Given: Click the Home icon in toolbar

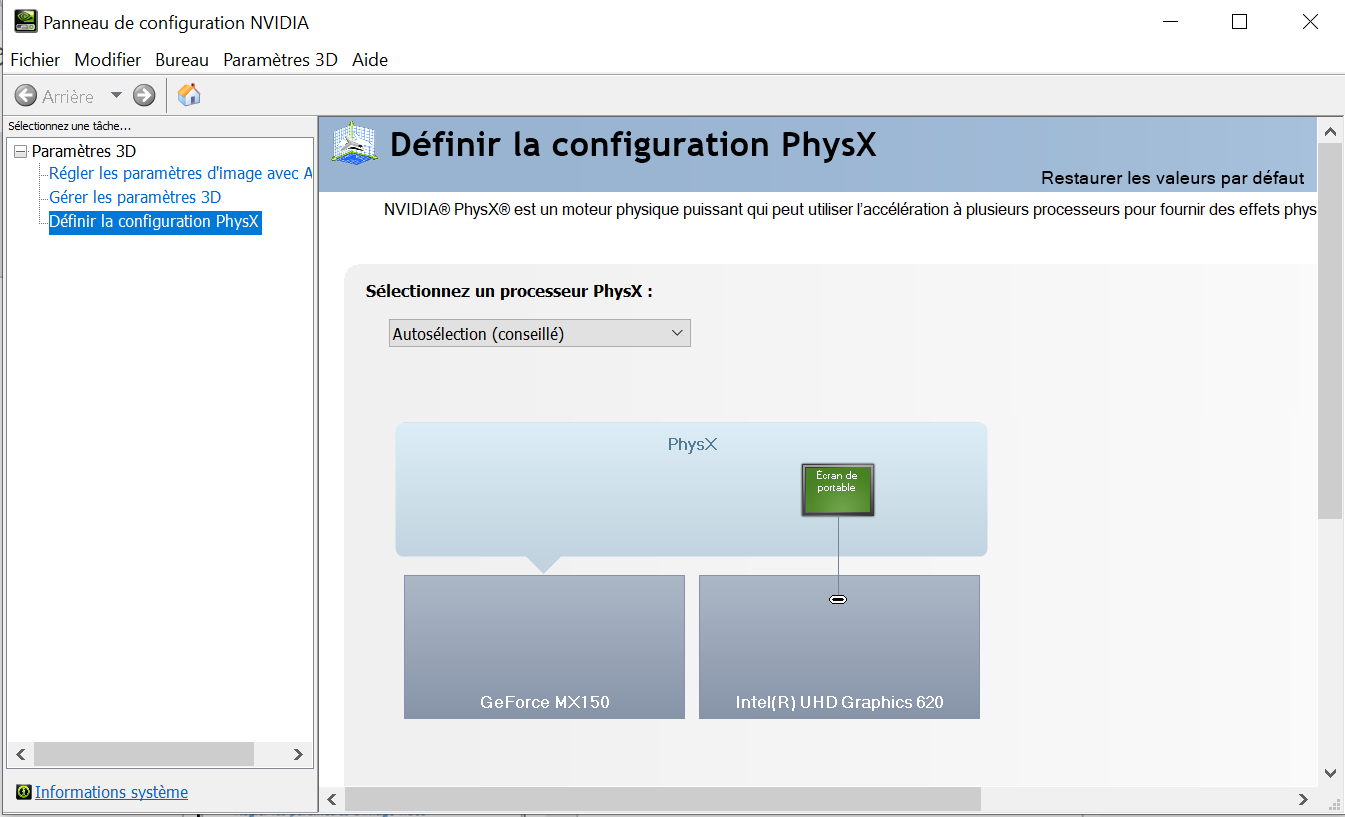Looking at the screenshot, I should [189, 95].
